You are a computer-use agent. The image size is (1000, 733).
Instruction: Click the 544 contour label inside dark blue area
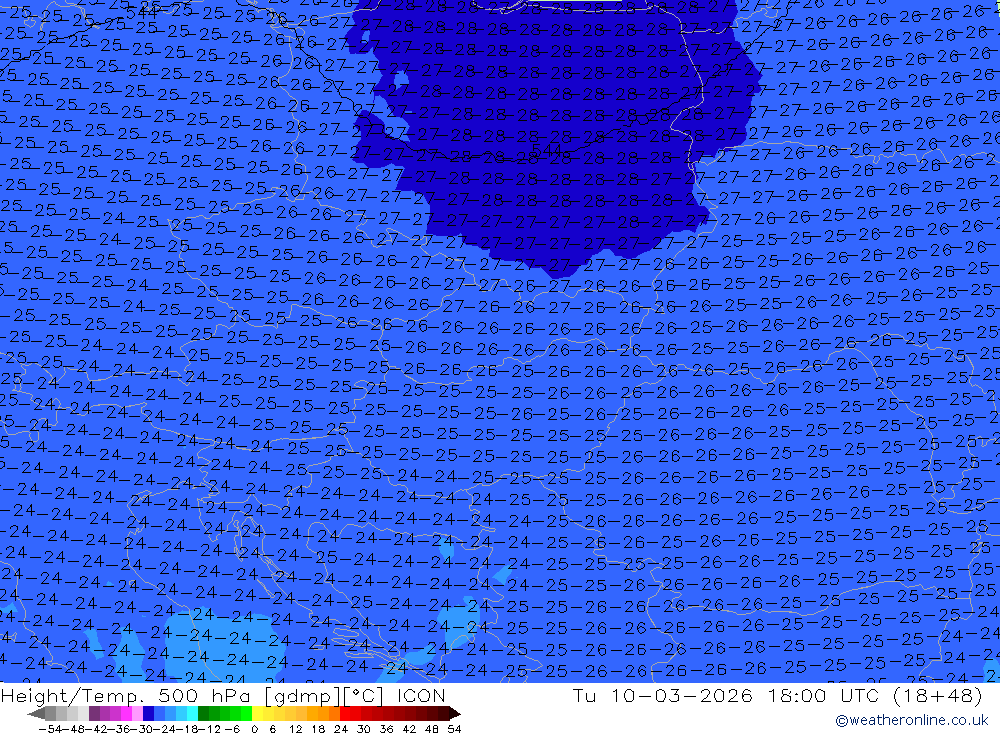(x=547, y=150)
